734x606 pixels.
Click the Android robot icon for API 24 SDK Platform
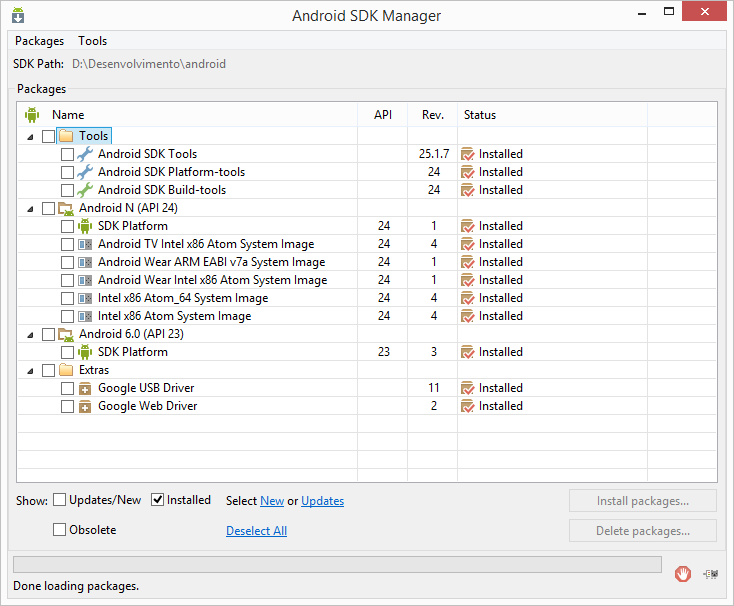coord(85,226)
